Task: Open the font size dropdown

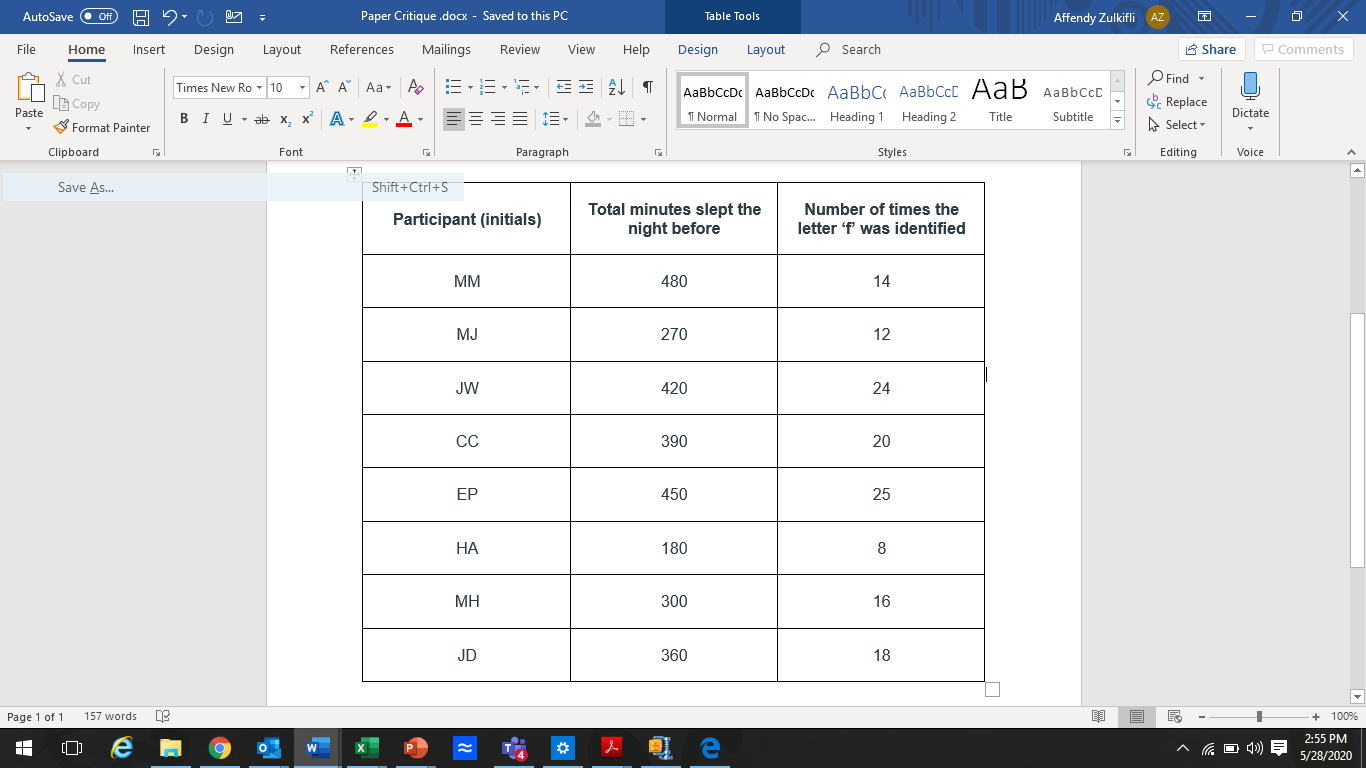Action: [x=302, y=88]
